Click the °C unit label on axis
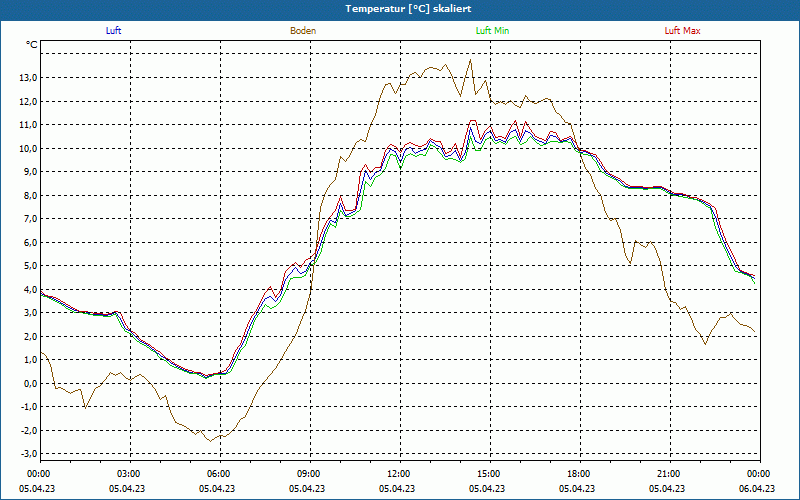 point(32,45)
